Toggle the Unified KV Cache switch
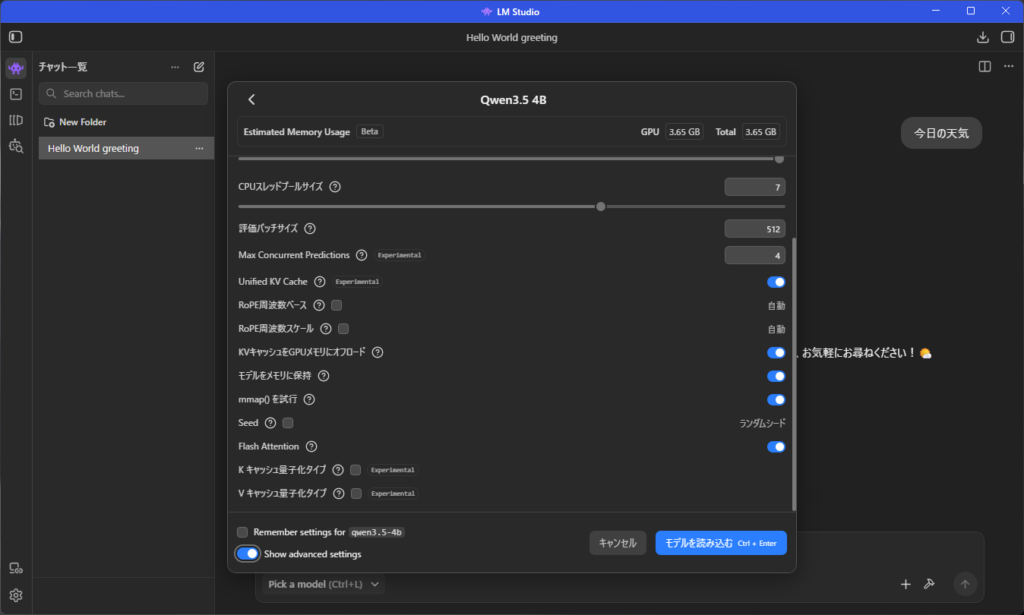Screen dimensions: 1024x615 pyautogui.click(x=775, y=282)
